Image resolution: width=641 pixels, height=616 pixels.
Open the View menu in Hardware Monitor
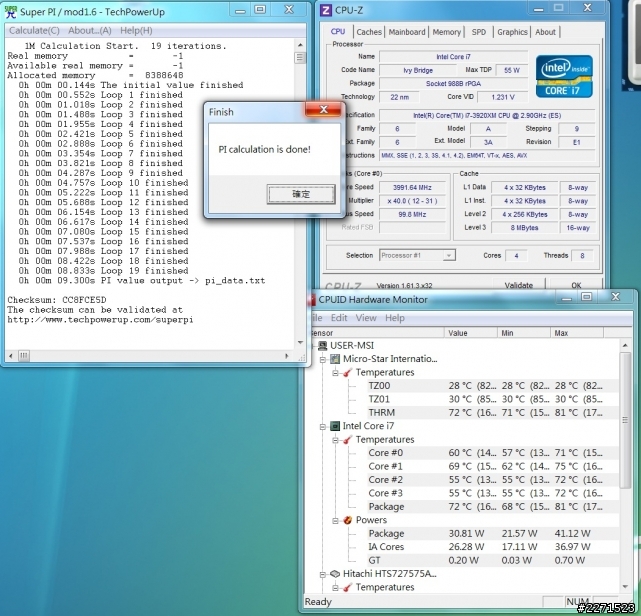tap(366, 318)
